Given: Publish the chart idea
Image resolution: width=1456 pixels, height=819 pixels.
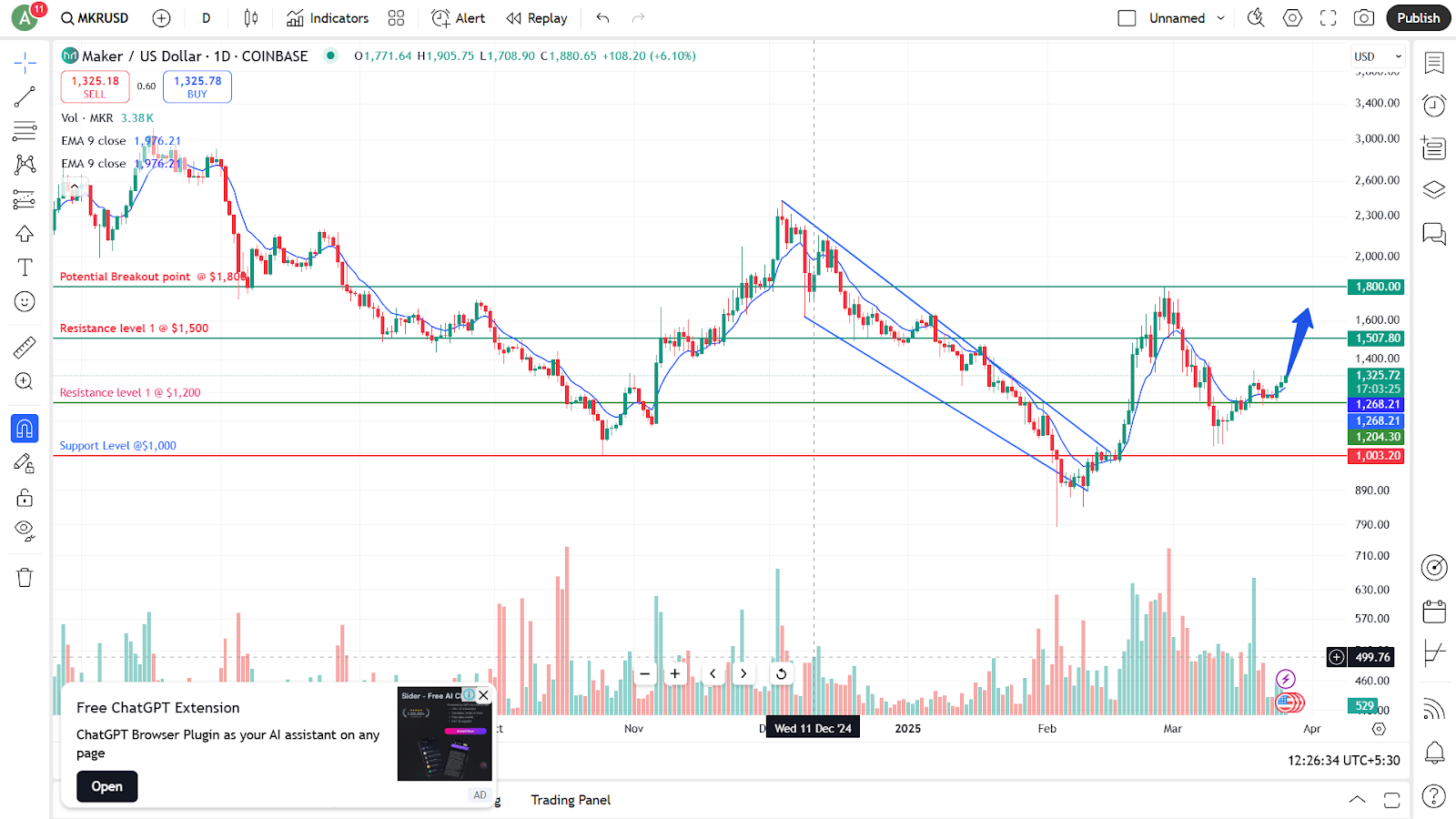Looking at the screenshot, I should click(x=1418, y=18).
